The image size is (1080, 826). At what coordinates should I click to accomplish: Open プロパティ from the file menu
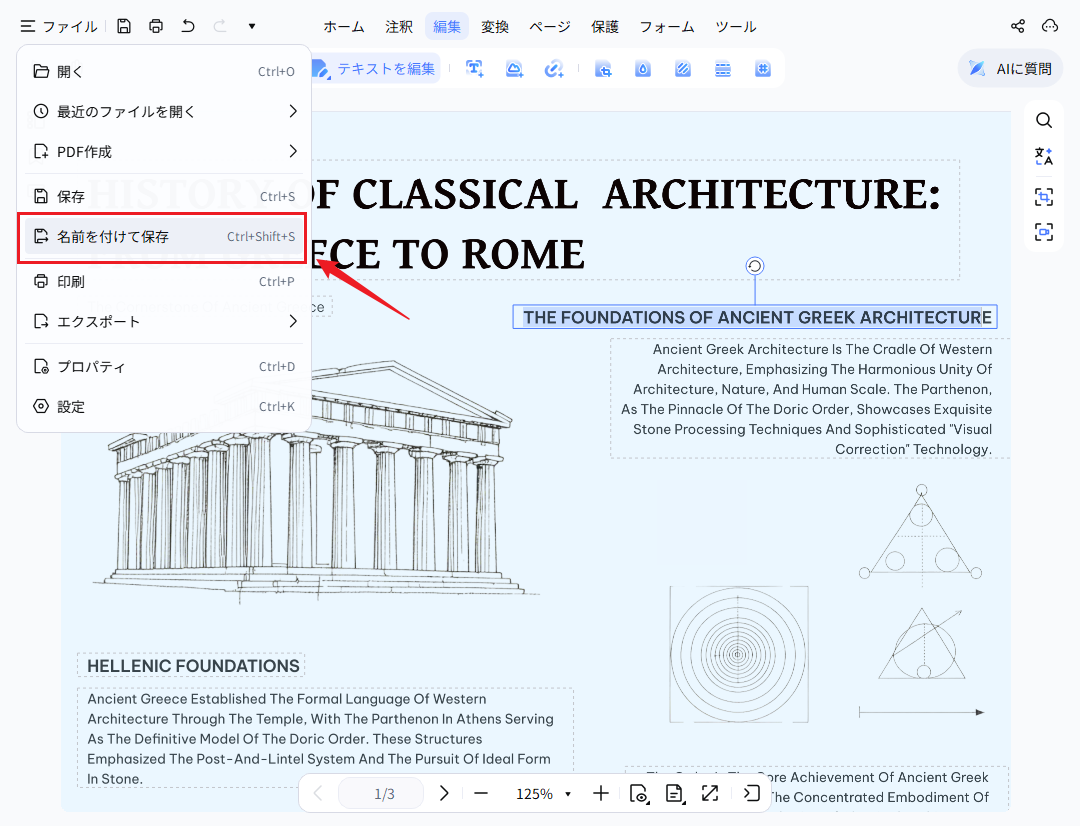[x=164, y=367]
